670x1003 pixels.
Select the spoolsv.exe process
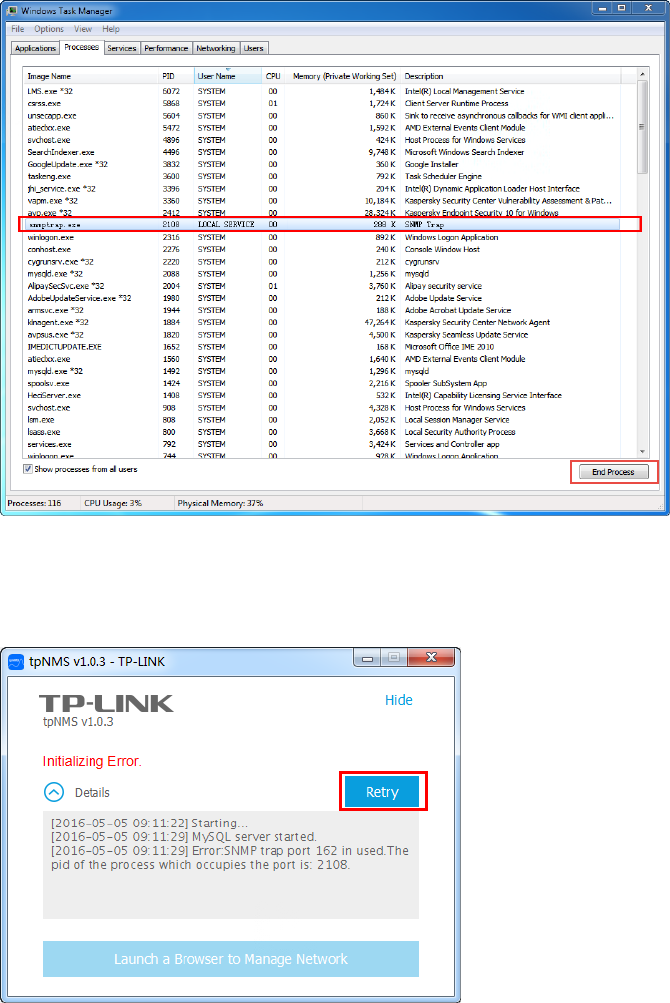click(x=323, y=383)
